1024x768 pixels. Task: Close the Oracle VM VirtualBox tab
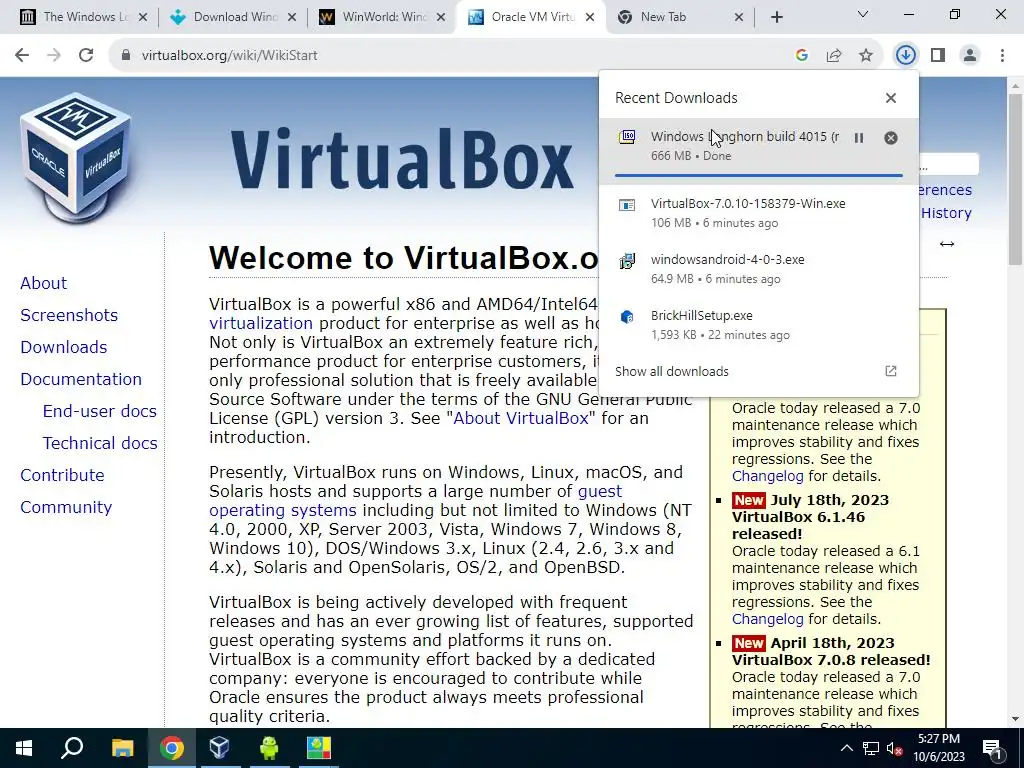[x=590, y=17]
